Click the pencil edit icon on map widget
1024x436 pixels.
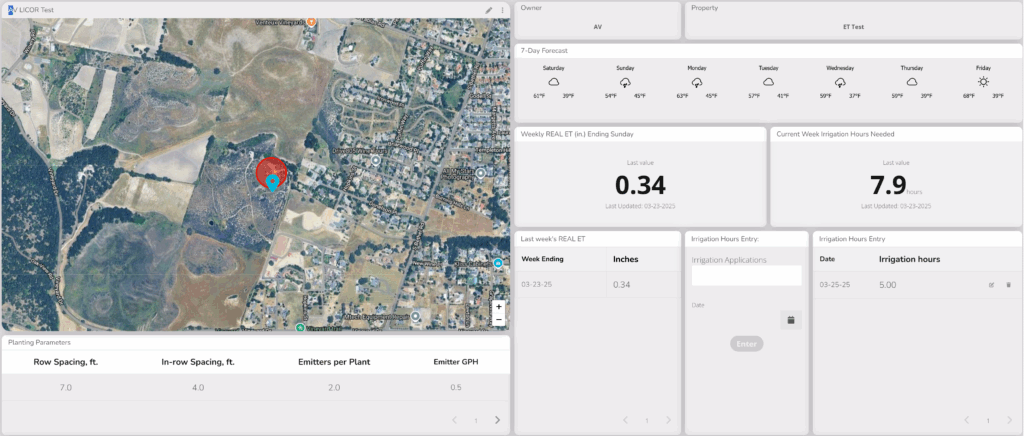(x=489, y=10)
